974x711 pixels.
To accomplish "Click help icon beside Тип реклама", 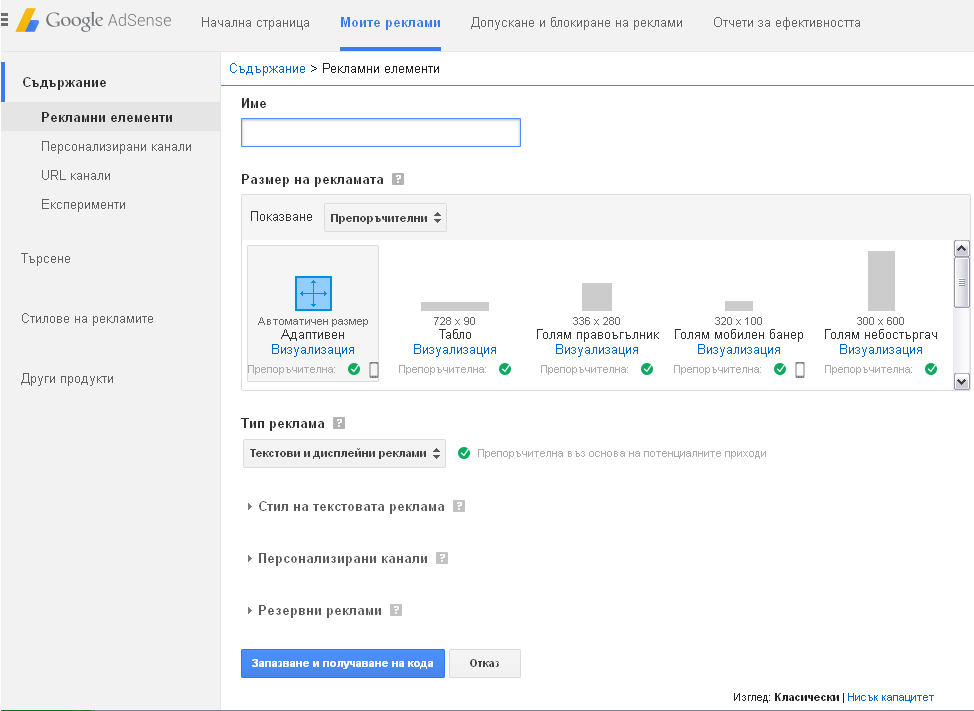I will [x=339, y=423].
